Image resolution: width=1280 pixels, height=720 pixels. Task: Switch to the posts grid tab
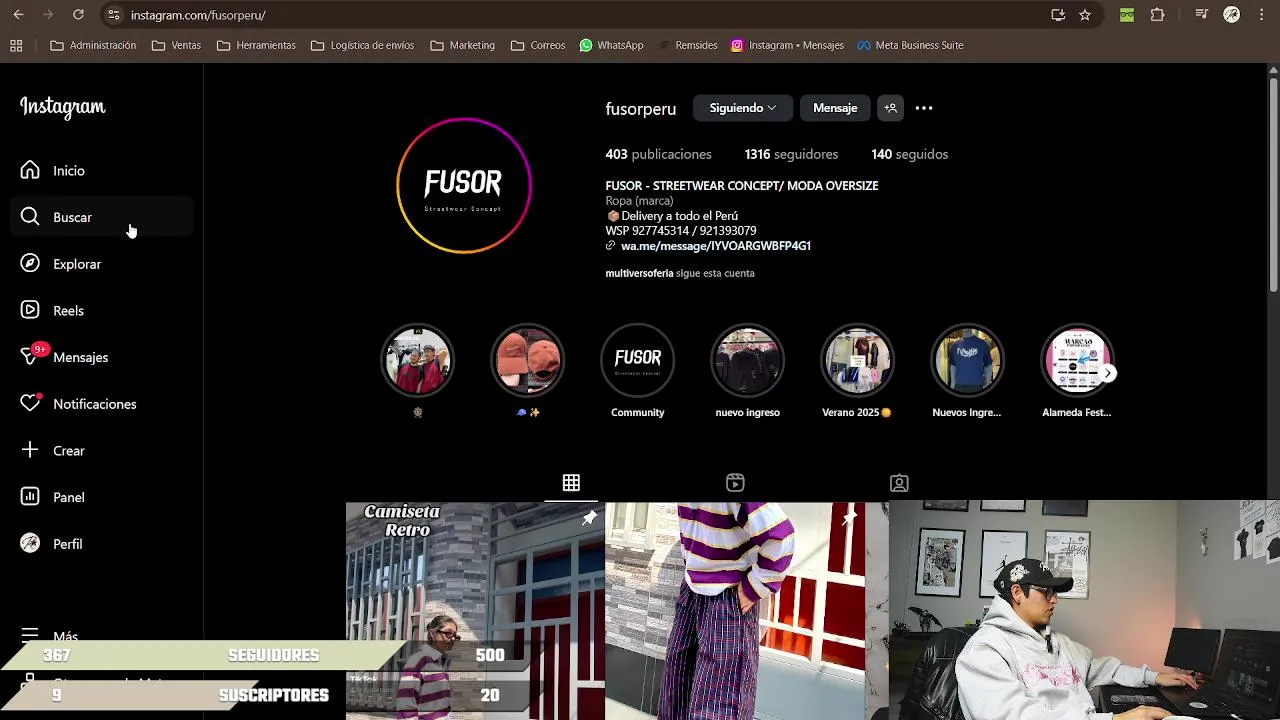(571, 483)
